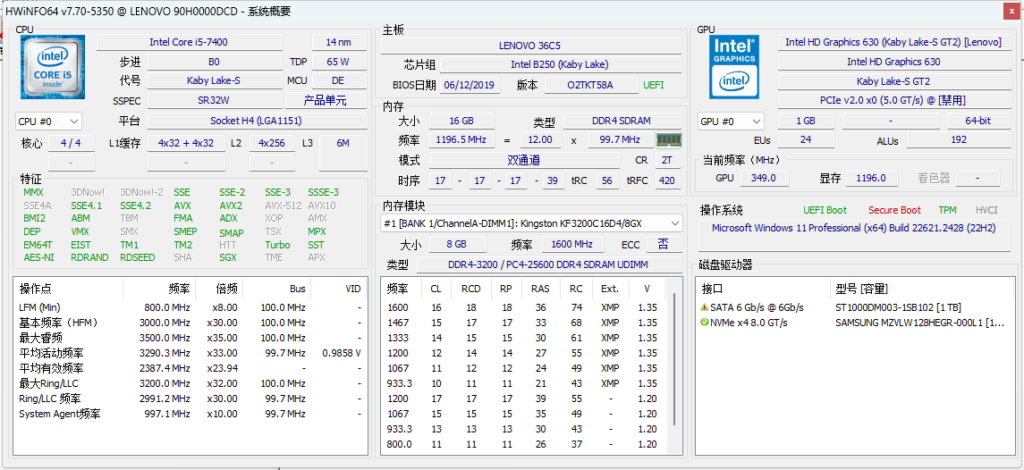1024x470 pixels.
Task: Click the 16 GB memory size value
Action: point(461,121)
